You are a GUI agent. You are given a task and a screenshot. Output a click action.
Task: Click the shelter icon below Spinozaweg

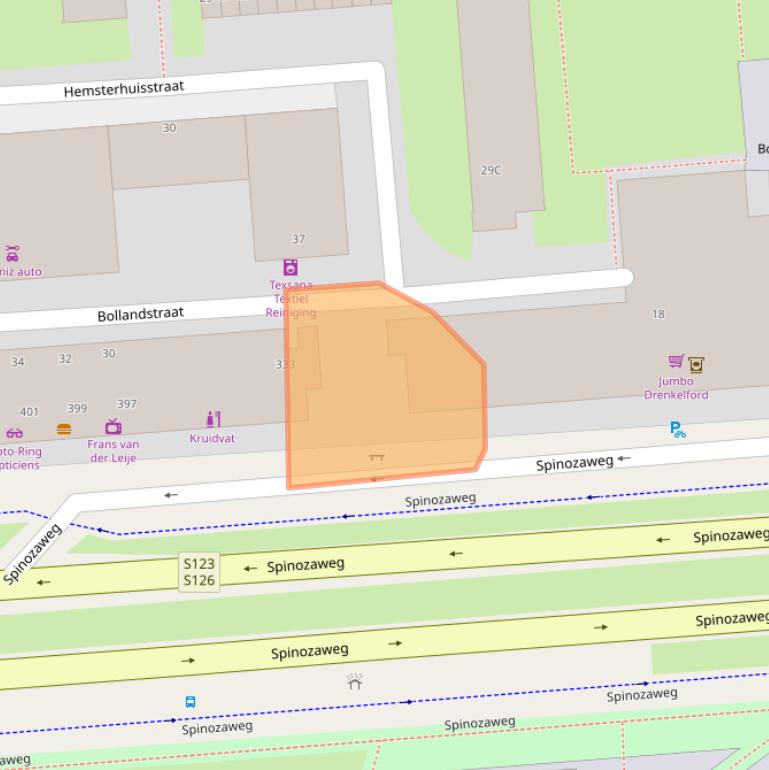(354, 682)
